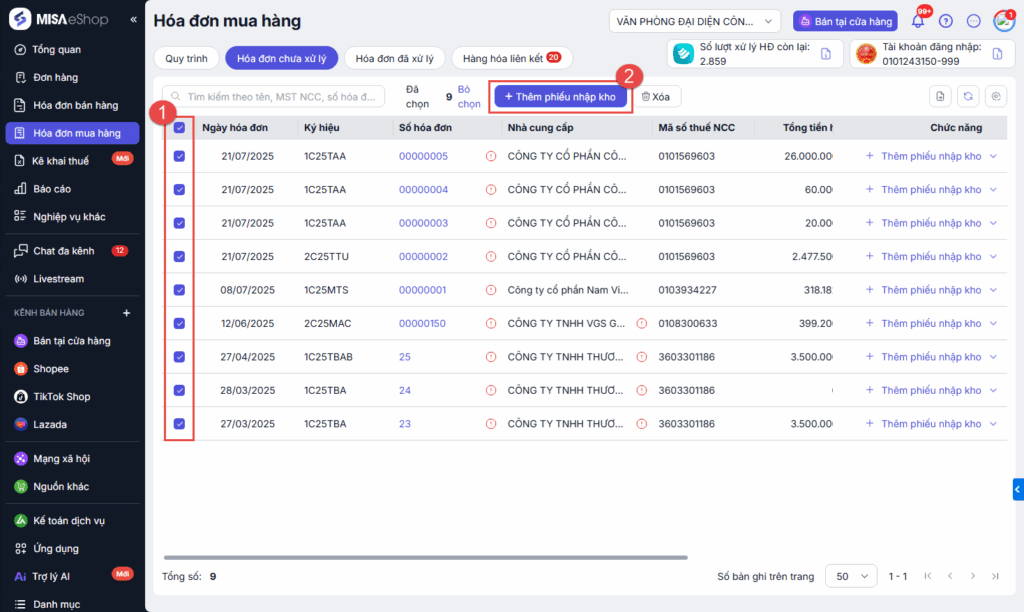Open the help question mark icon
The height and width of the screenshot is (612, 1024).
point(946,21)
